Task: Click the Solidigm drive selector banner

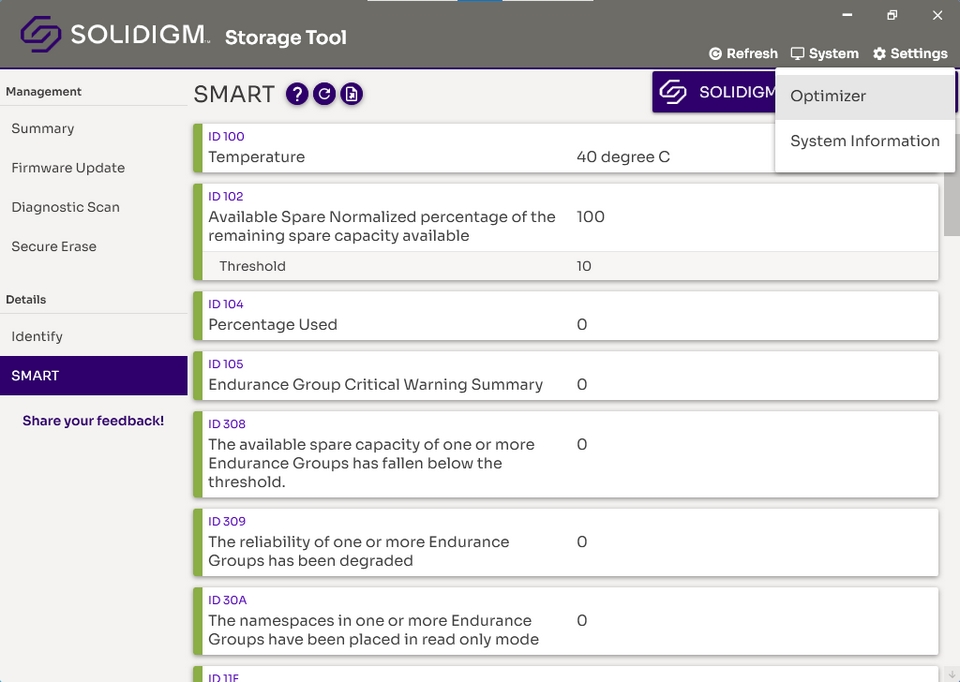Action: click(714, 92)
